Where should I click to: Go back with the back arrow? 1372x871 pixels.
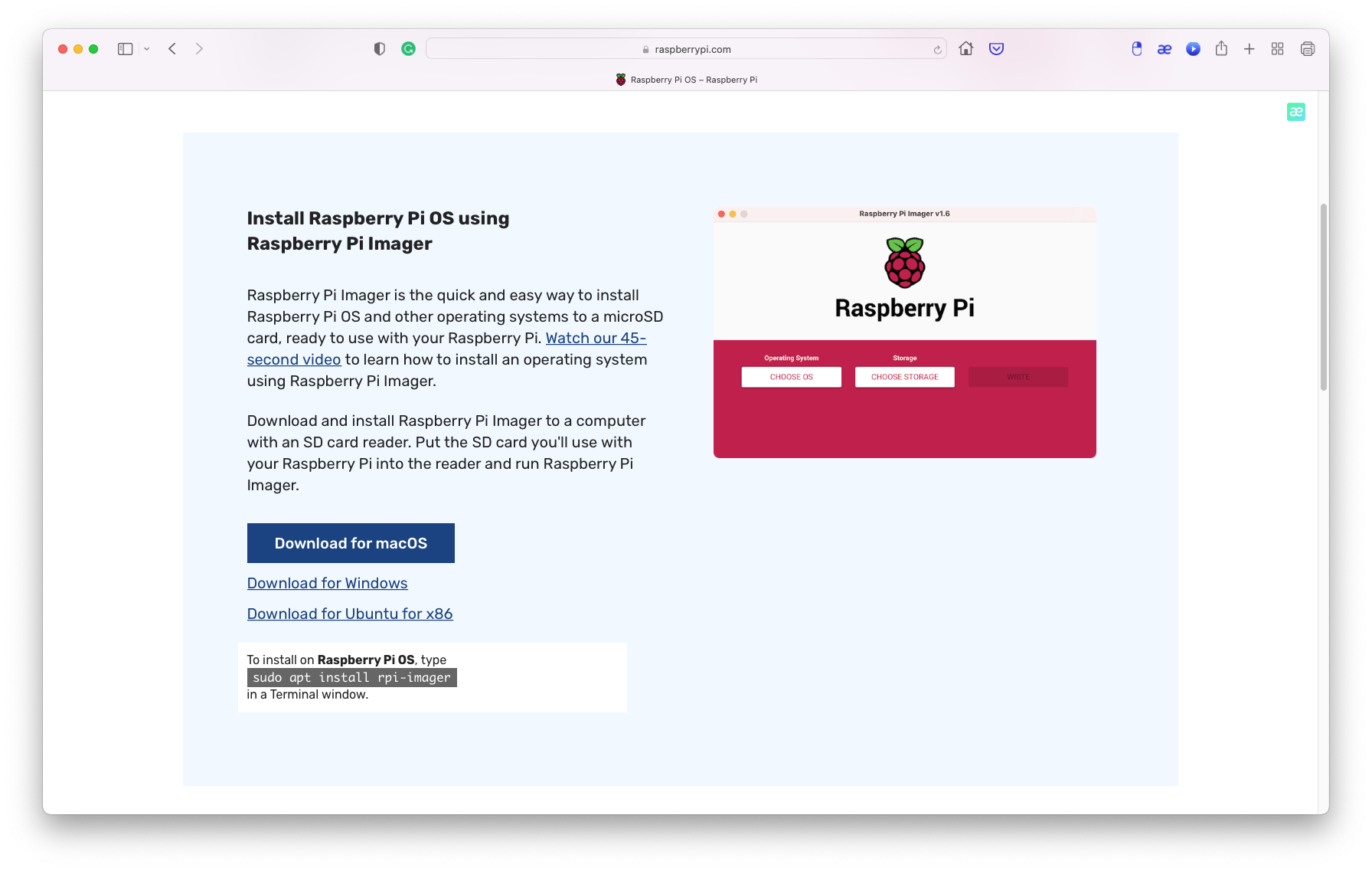[172, 49]
